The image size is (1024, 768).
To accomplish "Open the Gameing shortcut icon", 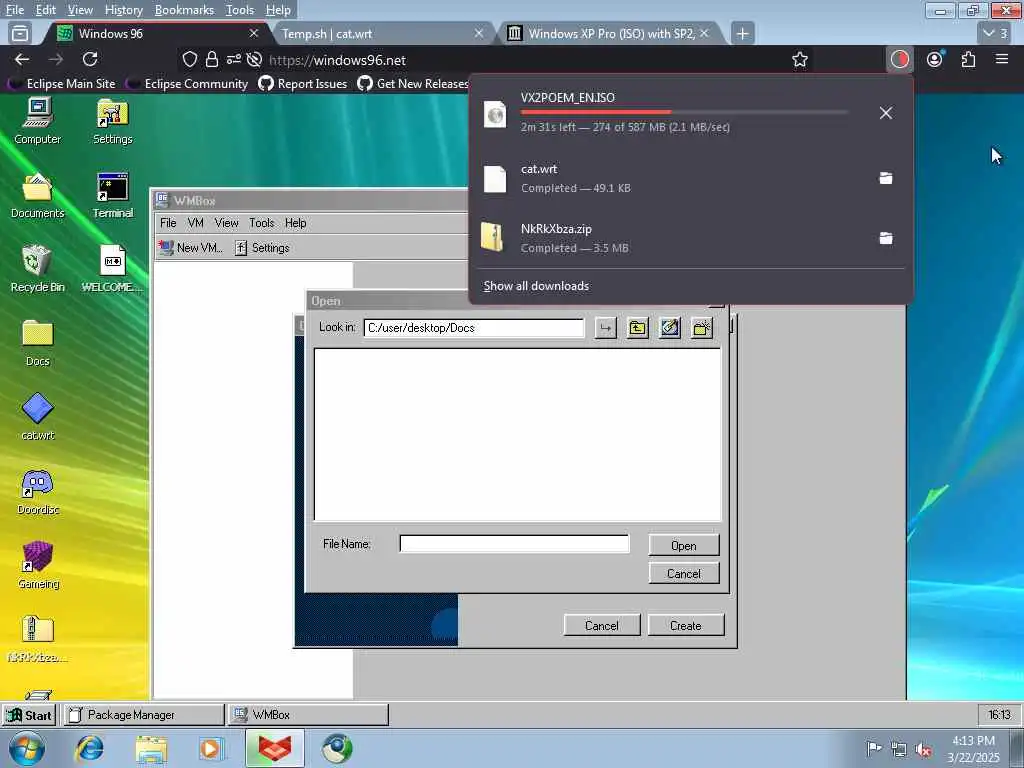I will (x=37, y=566).
